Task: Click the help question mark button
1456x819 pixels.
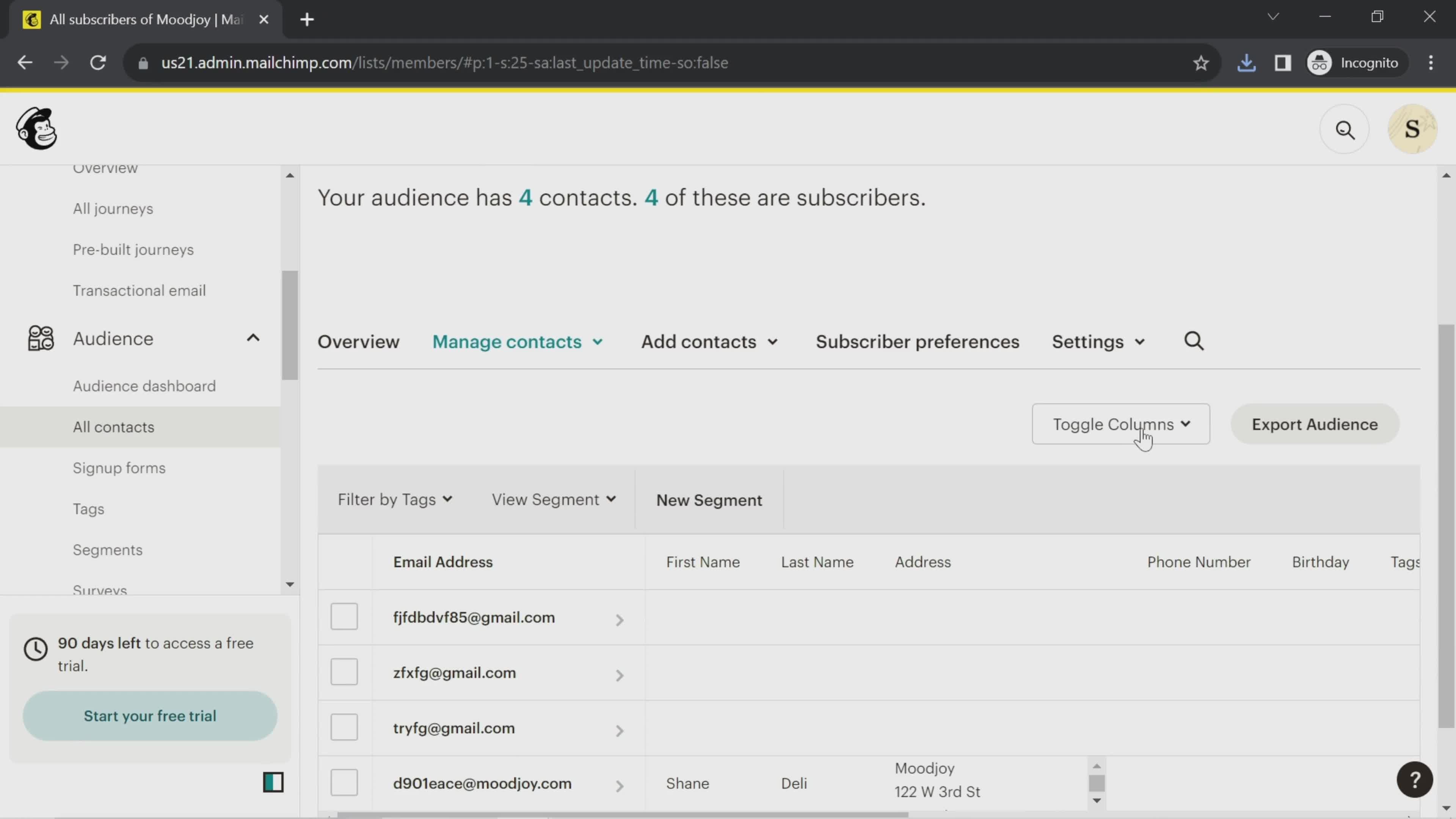Action: point(1415,780)
